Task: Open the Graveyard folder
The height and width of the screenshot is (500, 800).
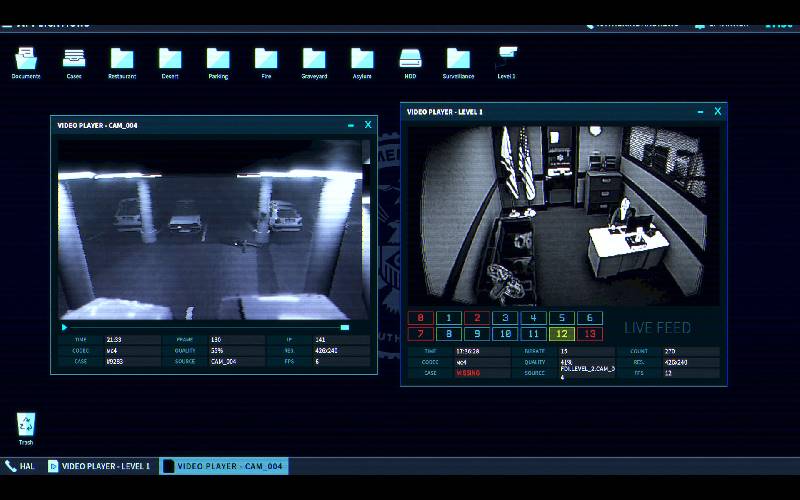Action: point(314,59)
